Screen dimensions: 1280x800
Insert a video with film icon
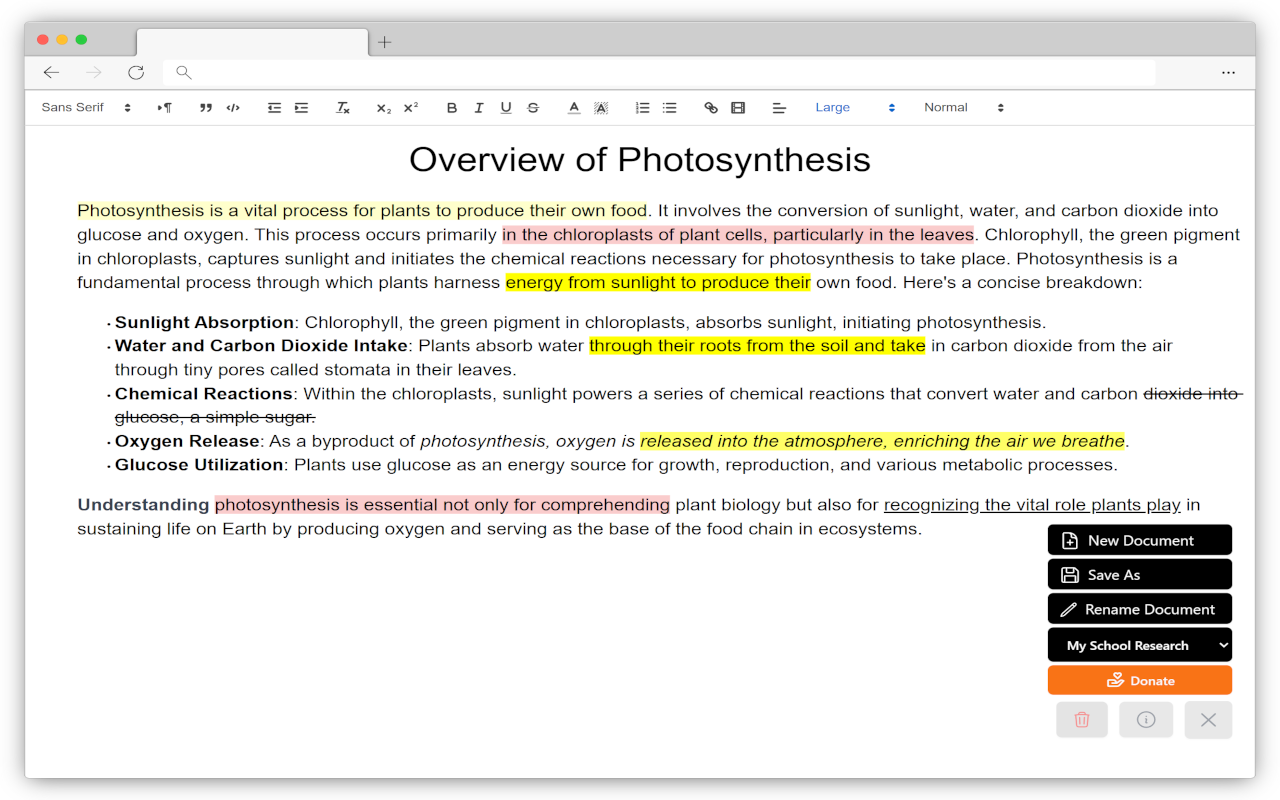[x=738, y=108]
